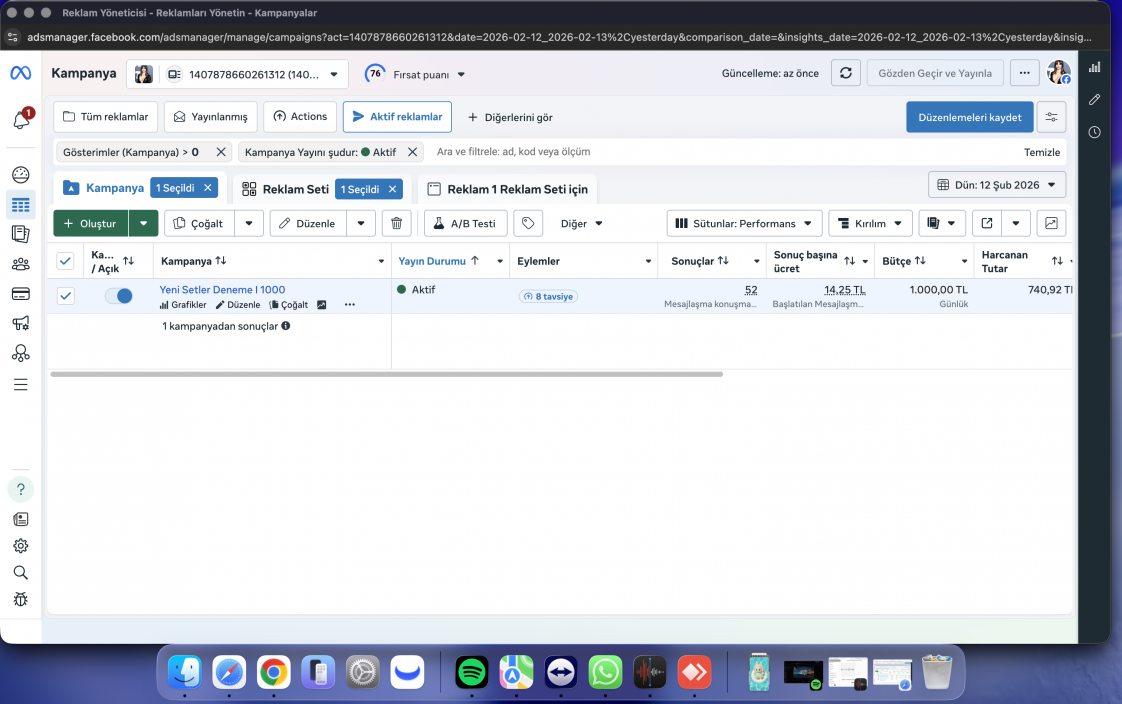Open the settings gear in left sidebar
This screenshot has height=704, width=1122.
tap(21, 546)
